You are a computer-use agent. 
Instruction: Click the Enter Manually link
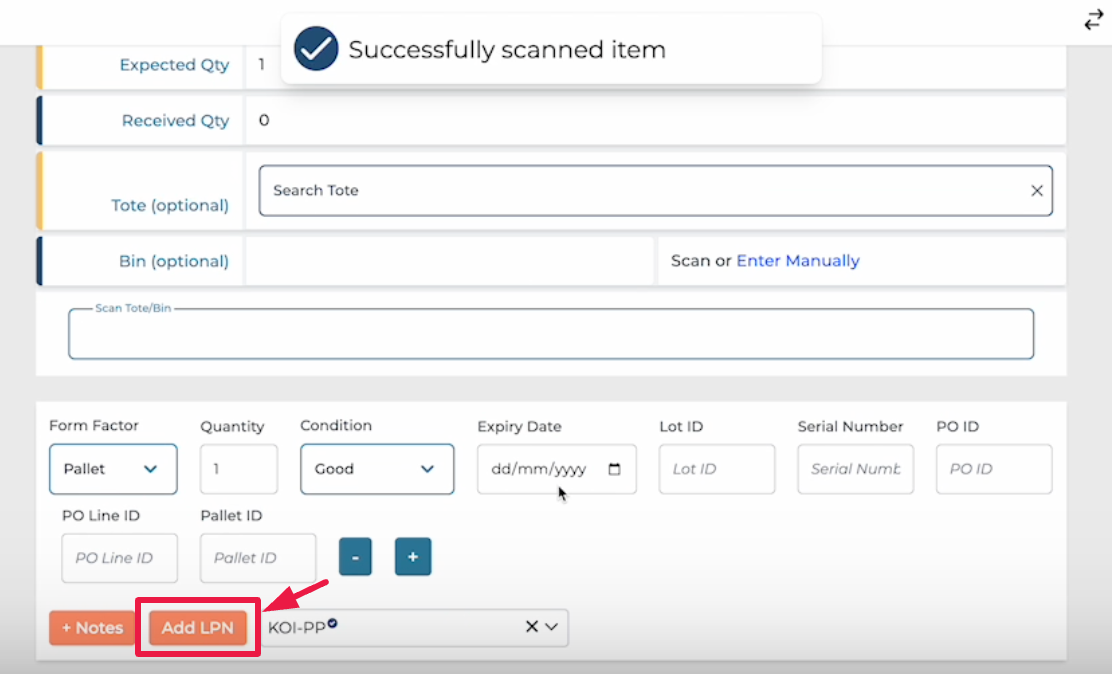click(x=797, y=261)
